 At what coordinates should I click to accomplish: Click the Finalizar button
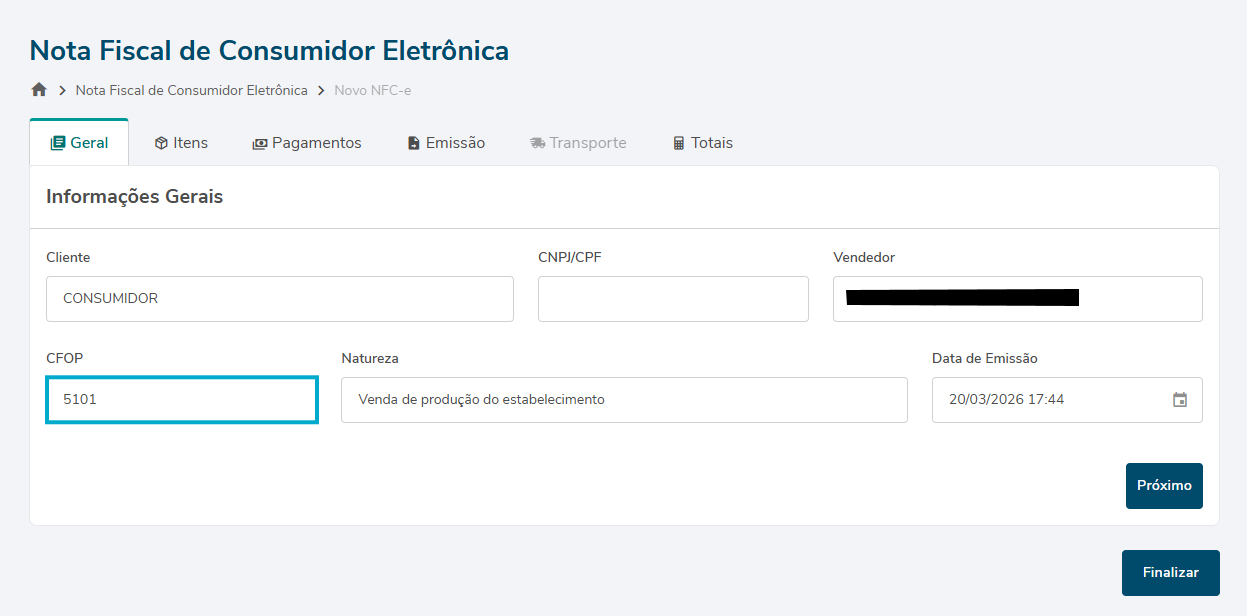(1170, 573)
